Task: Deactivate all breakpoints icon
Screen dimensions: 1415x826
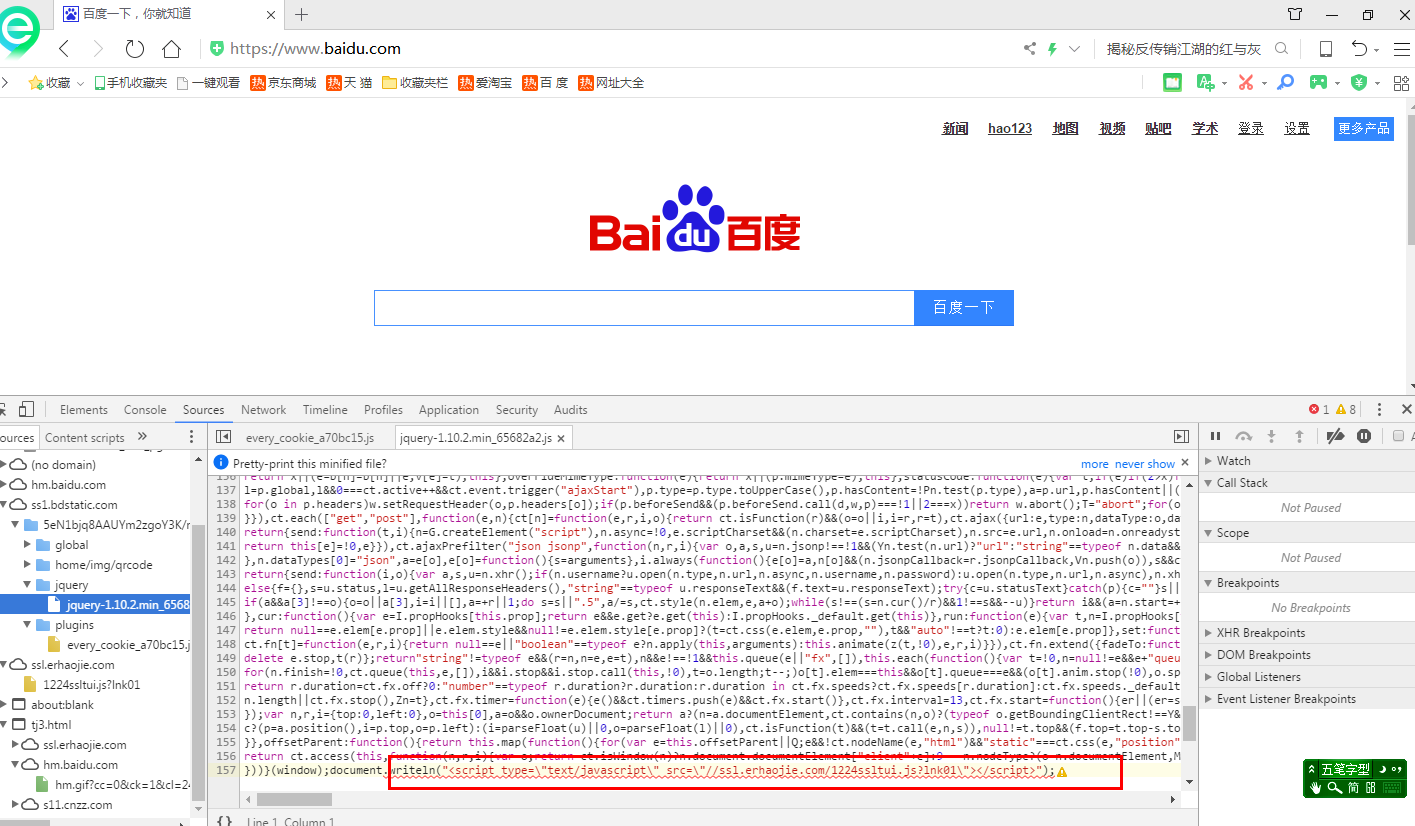Action: tap(1335, 436)
